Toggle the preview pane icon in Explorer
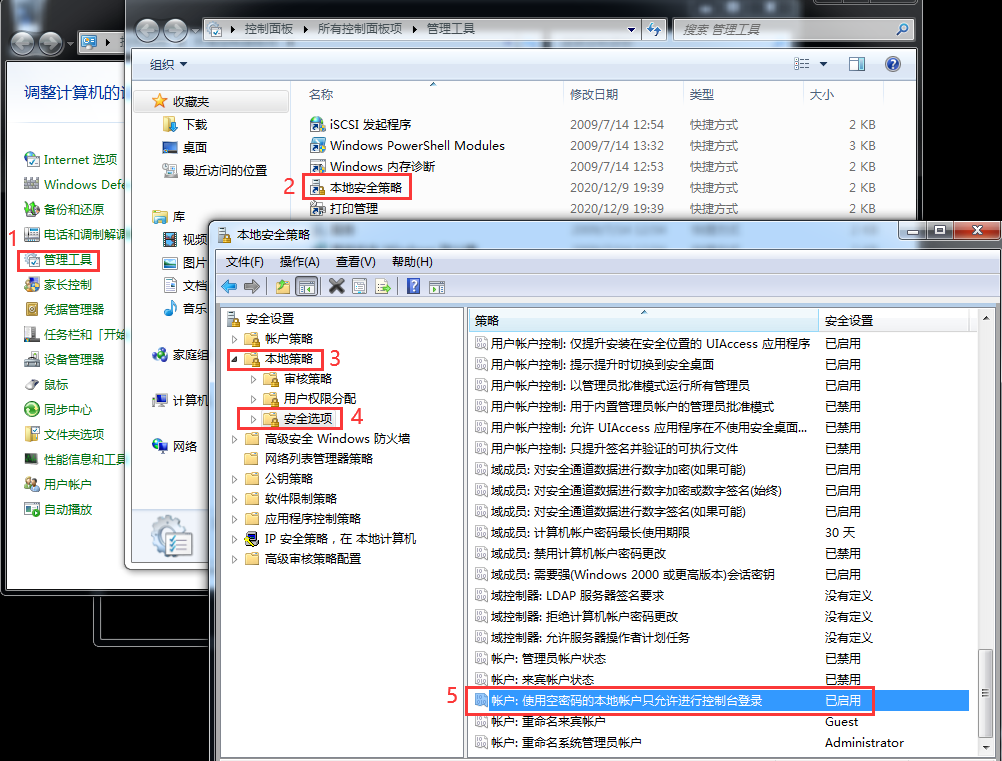1002x761 pixels. point(857,64)
